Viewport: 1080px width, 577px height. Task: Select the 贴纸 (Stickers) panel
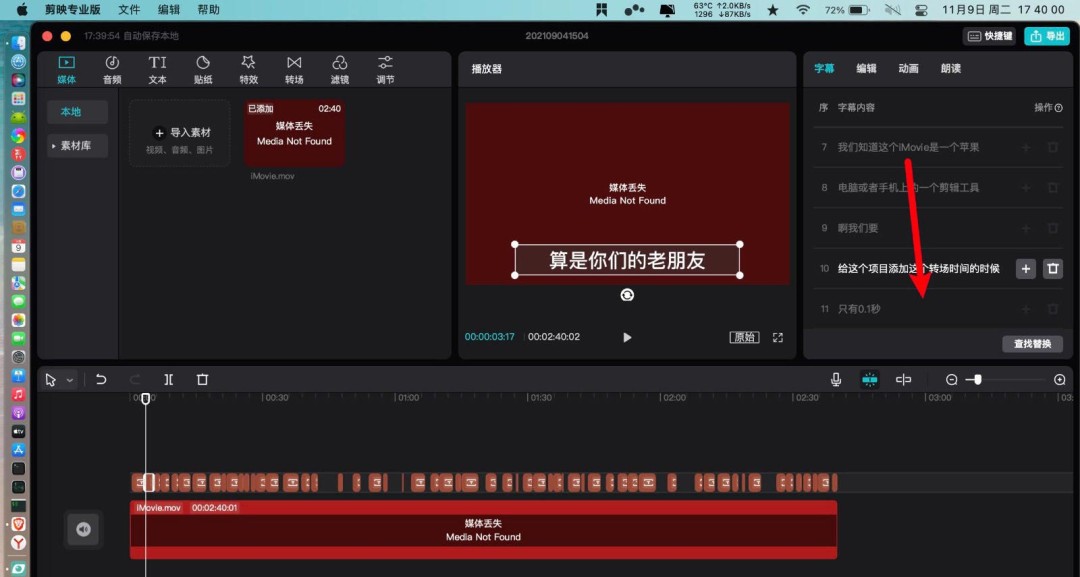coord(203,68)
